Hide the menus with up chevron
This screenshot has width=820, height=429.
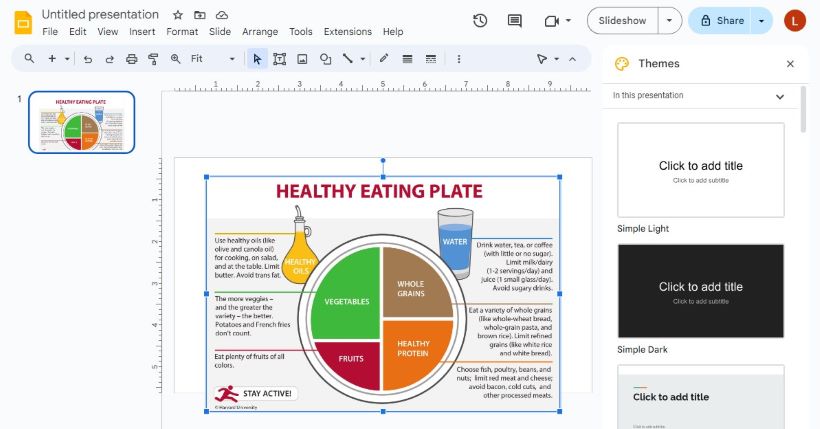pos(573,59)
